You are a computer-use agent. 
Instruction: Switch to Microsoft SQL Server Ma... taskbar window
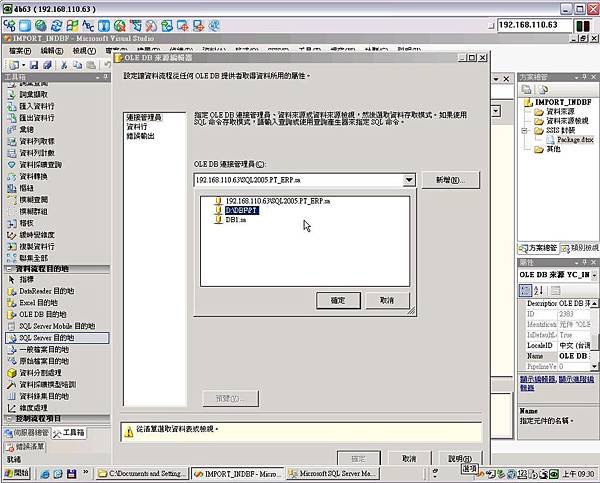point(333,474)
